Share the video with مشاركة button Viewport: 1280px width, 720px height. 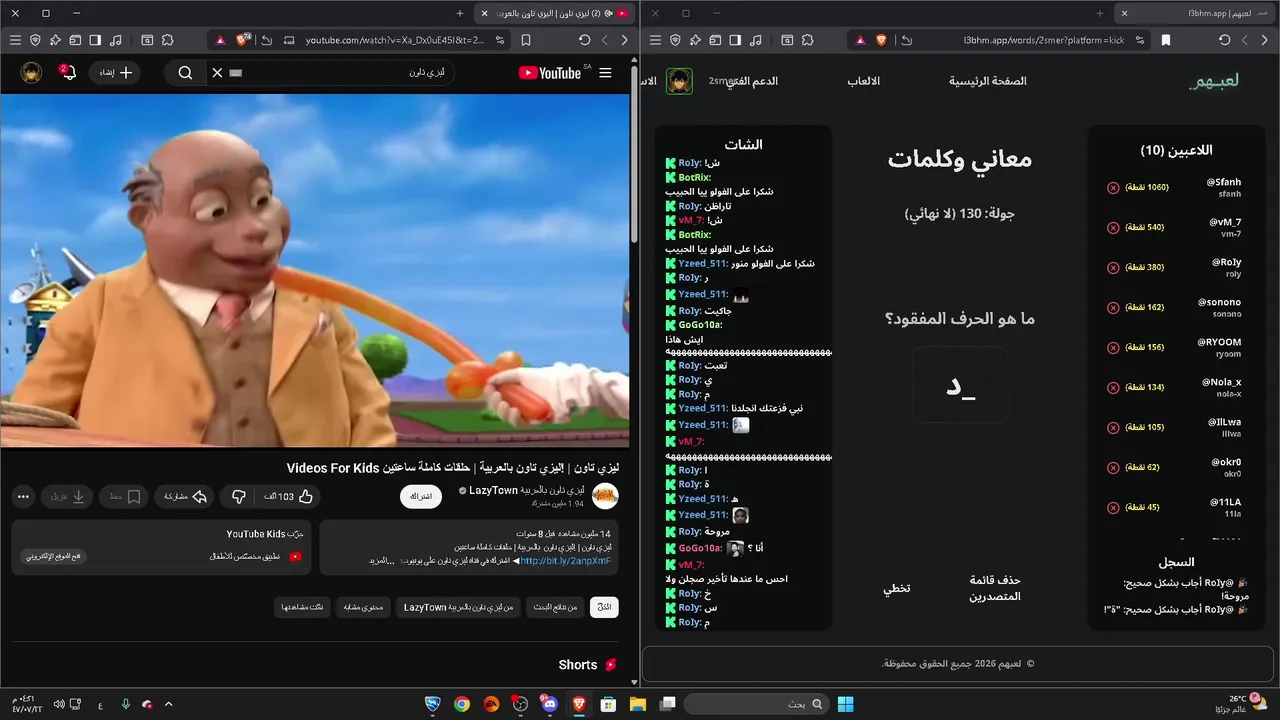click(x=185, y=496)
